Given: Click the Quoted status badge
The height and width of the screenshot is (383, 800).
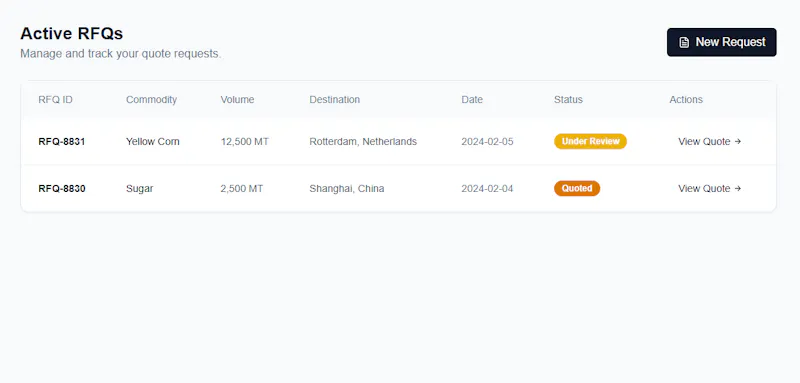Looking at the screenshot, I should [x=577, y=188].
